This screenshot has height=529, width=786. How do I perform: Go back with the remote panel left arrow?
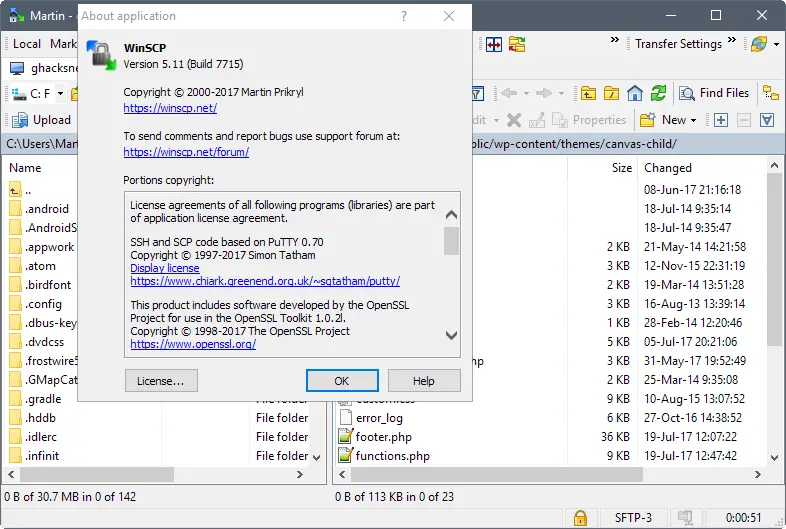point(509,93)
